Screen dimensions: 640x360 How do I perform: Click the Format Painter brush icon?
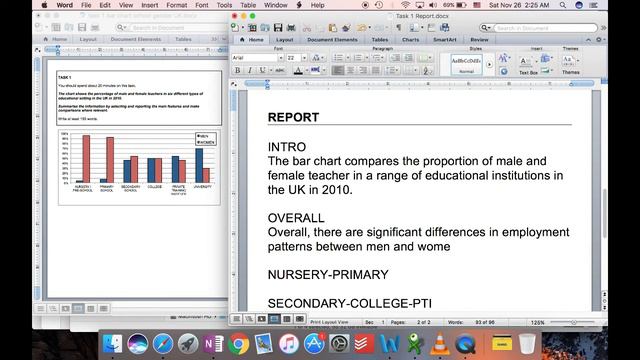point(347,28)
